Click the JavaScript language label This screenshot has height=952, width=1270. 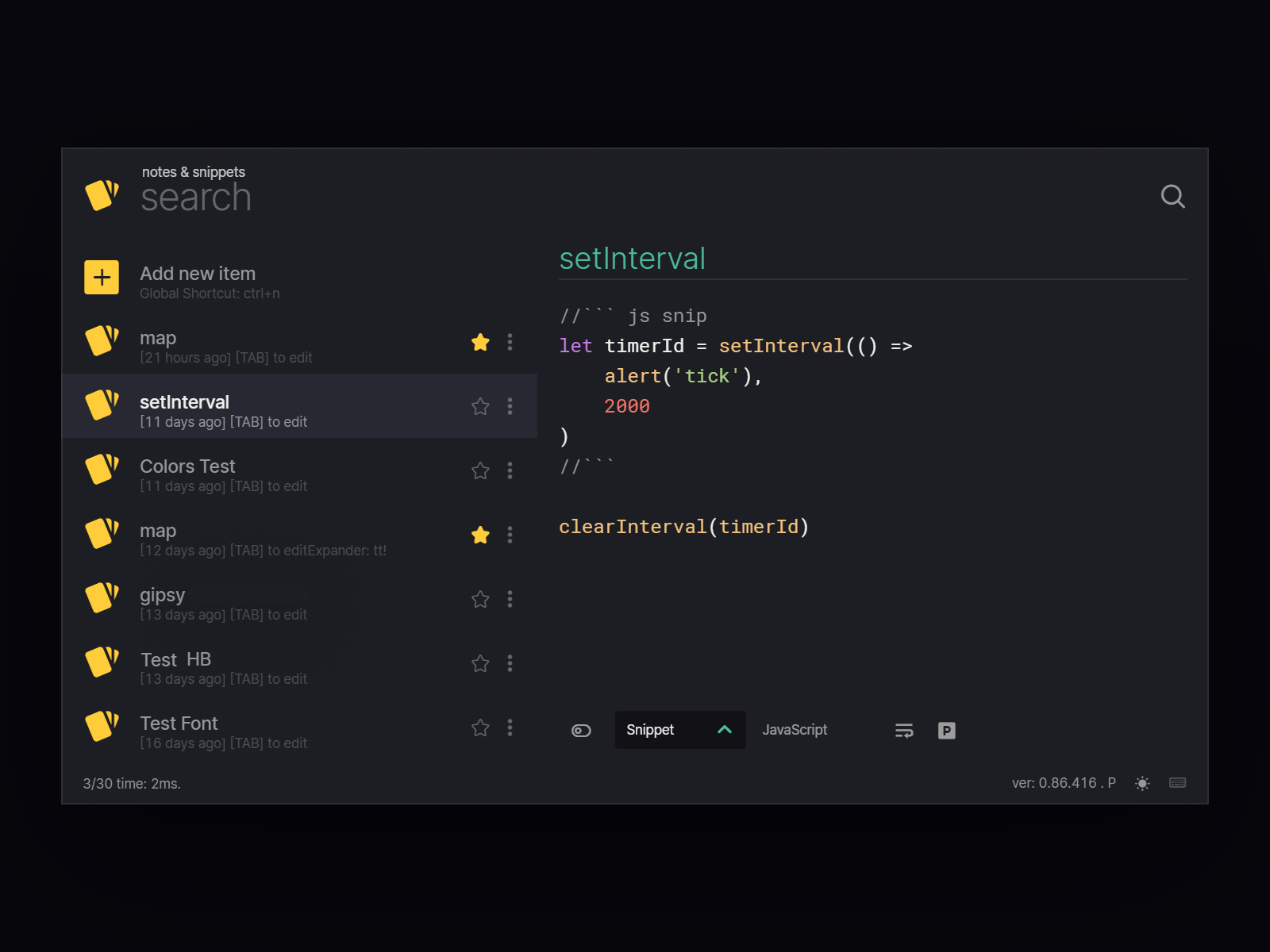[795, 730]
